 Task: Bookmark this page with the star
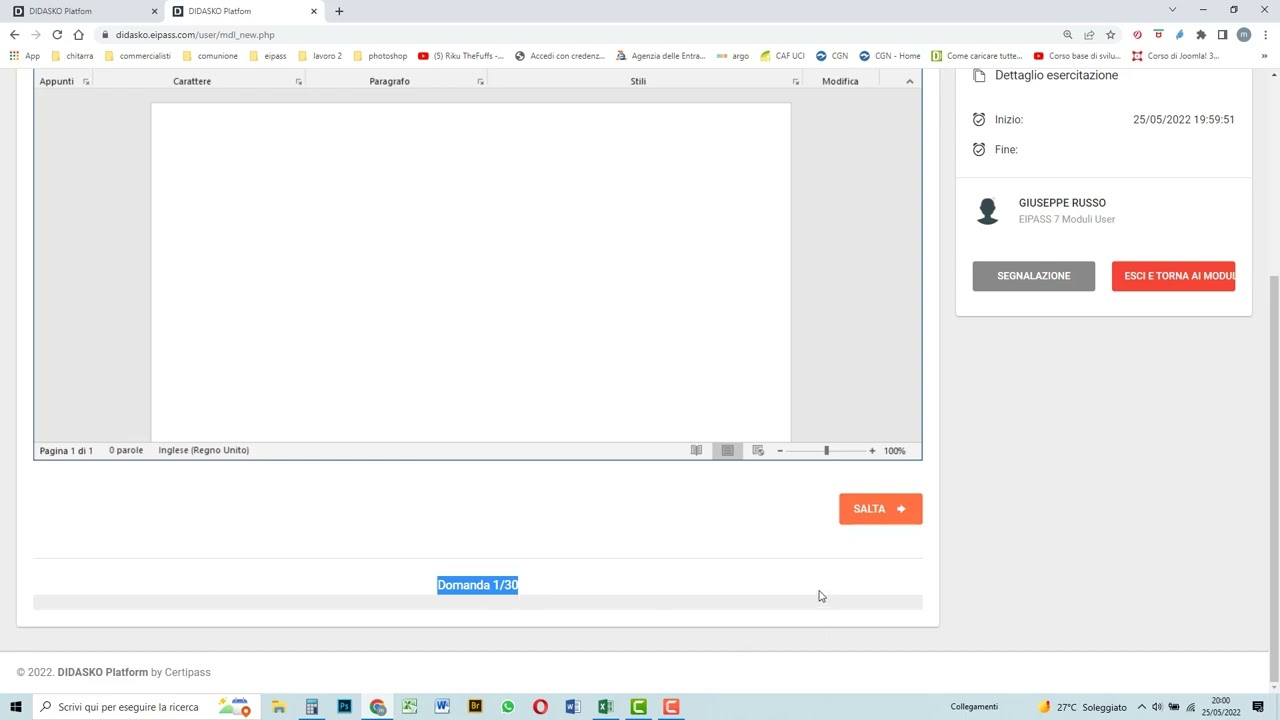(x=1110, y=35)
